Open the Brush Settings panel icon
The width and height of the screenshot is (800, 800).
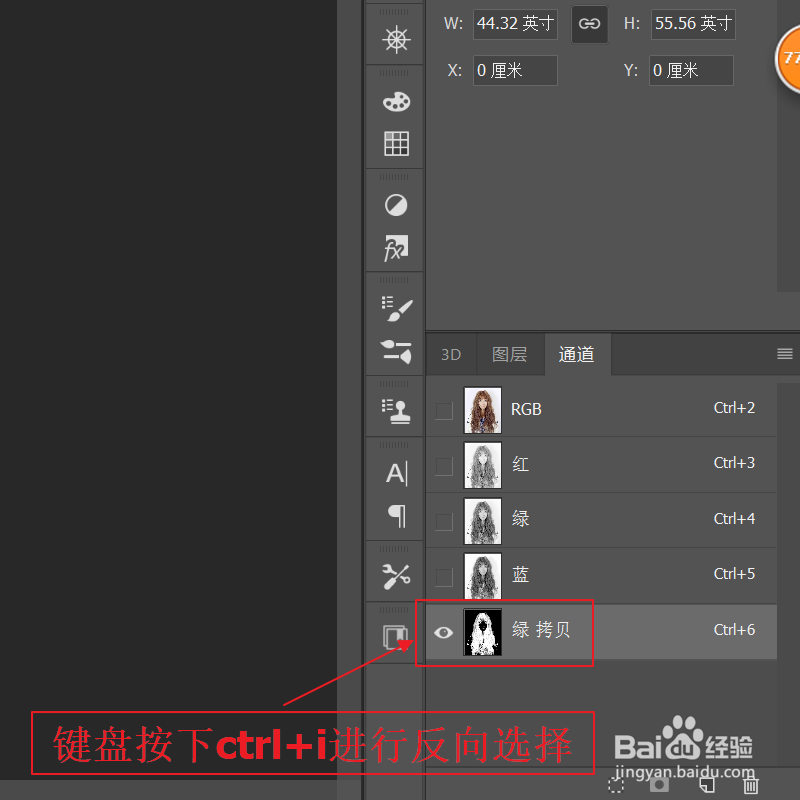coord(396,309)
